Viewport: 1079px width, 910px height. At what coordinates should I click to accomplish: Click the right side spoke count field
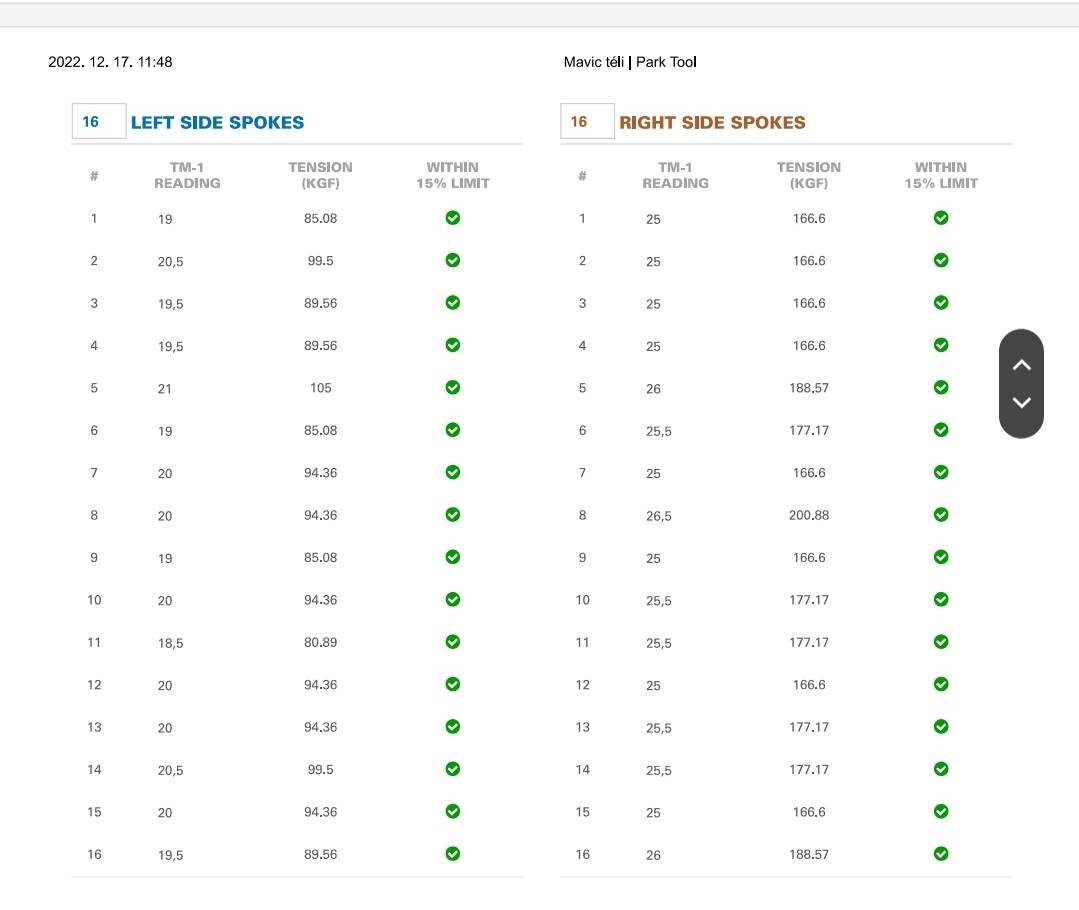tap(586, 122)
